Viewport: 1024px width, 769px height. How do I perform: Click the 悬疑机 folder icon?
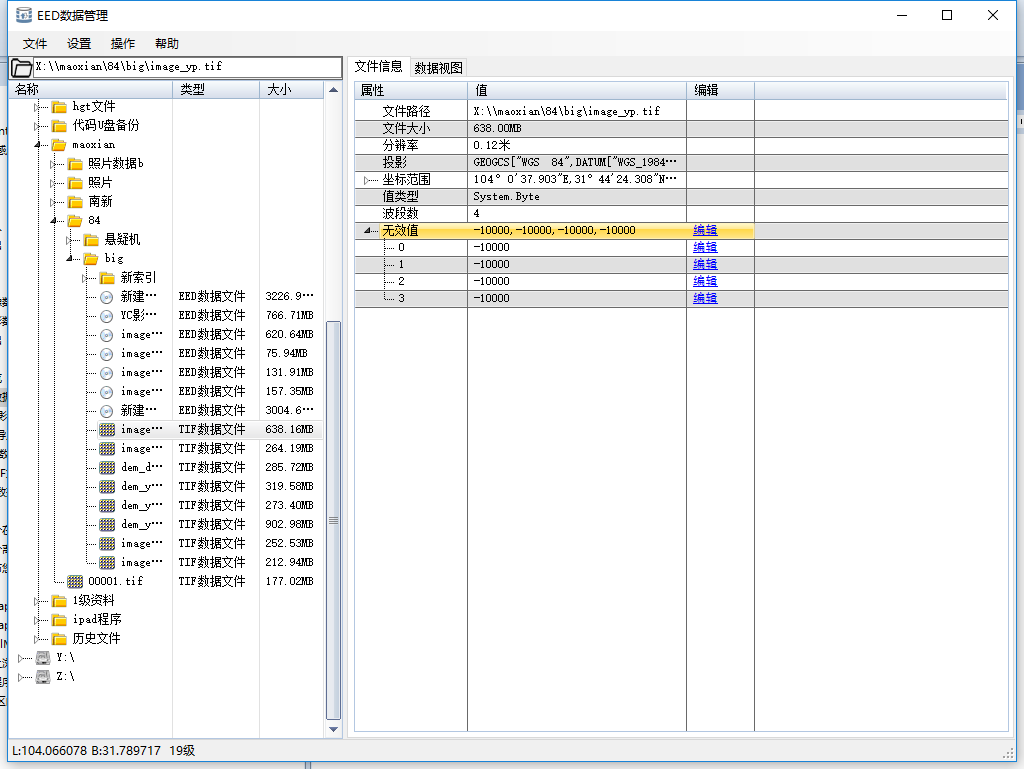[x=91, y=239]
